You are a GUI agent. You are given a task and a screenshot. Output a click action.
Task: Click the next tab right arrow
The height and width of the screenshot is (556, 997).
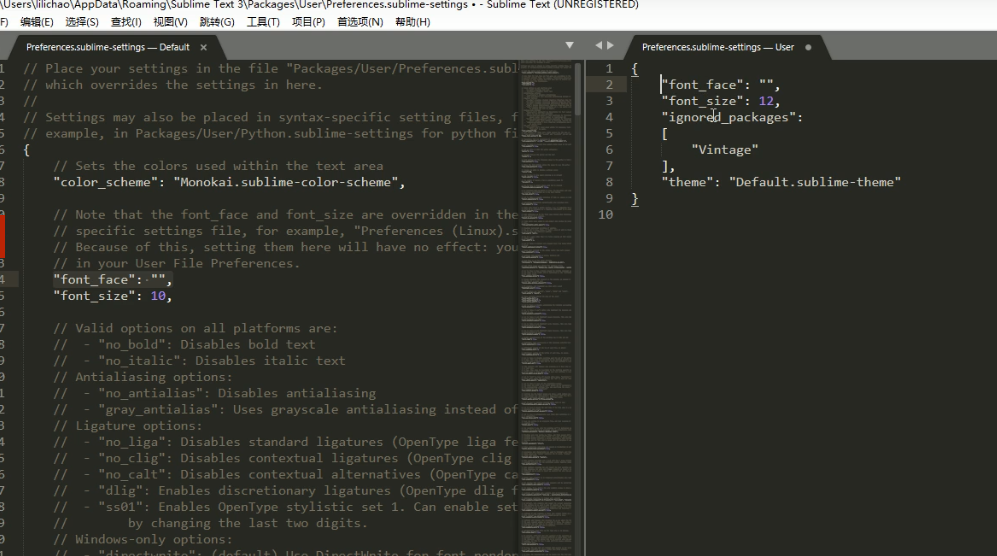click(610, 45)
